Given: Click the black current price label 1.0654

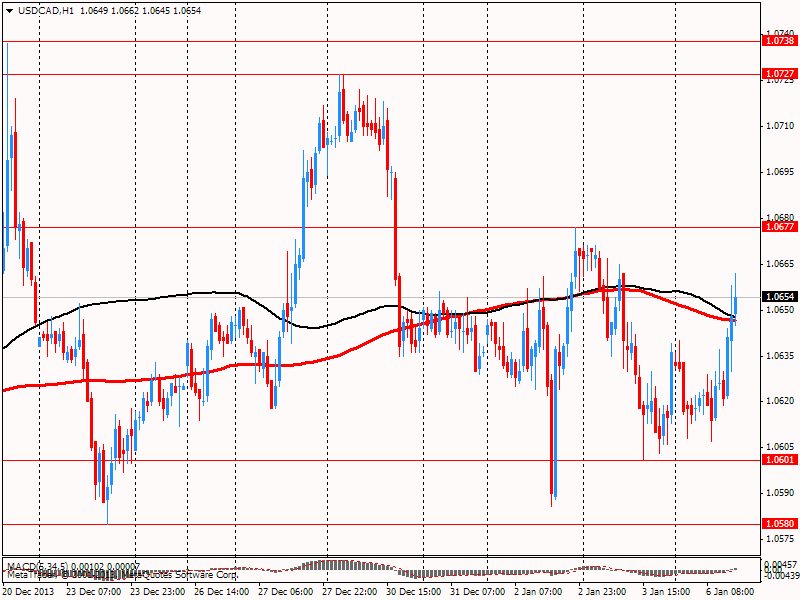Looking at the screenshot, I should pos(779,297).
